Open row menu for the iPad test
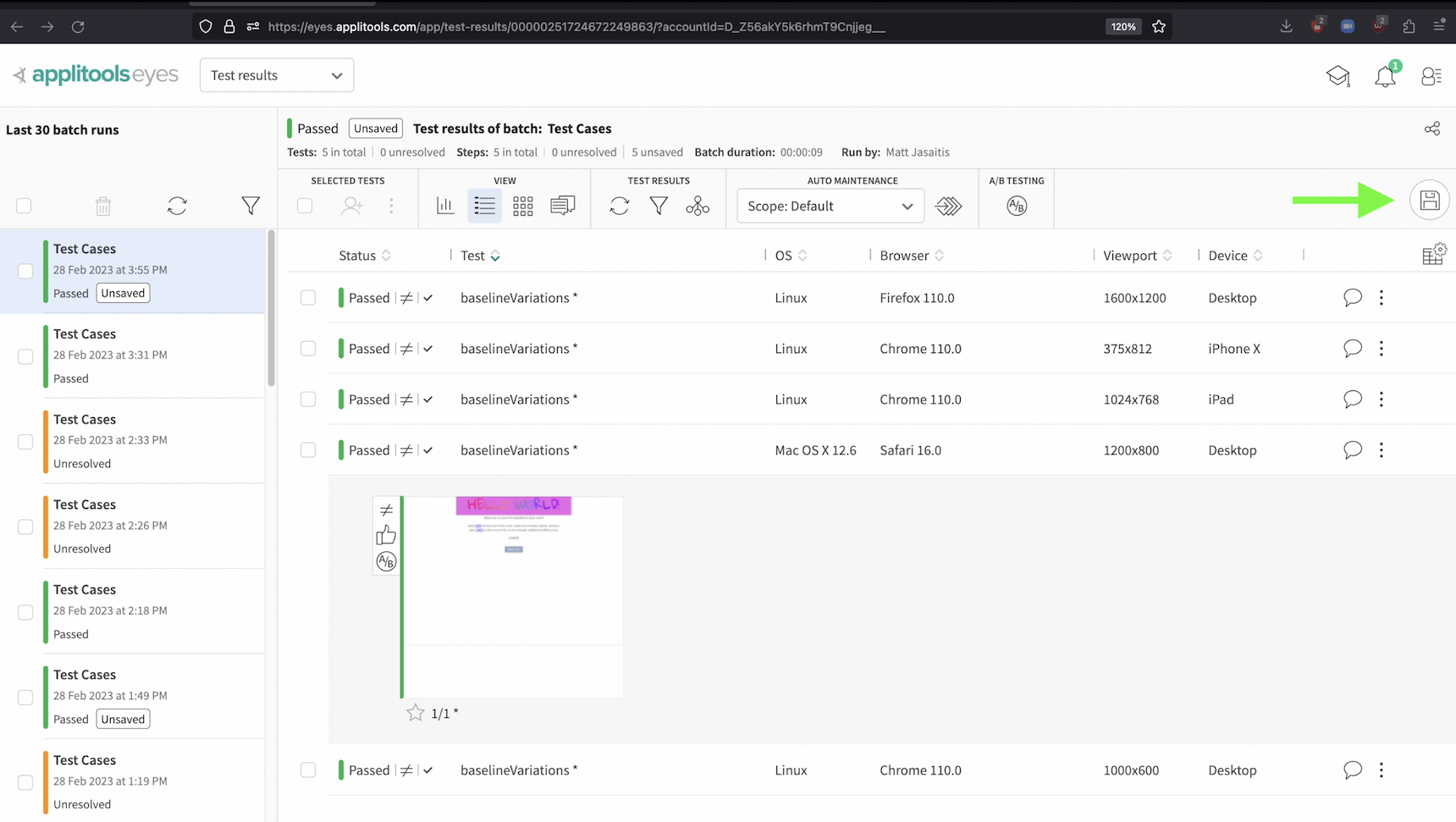 pyautogui.click(x=1382, y=399)
